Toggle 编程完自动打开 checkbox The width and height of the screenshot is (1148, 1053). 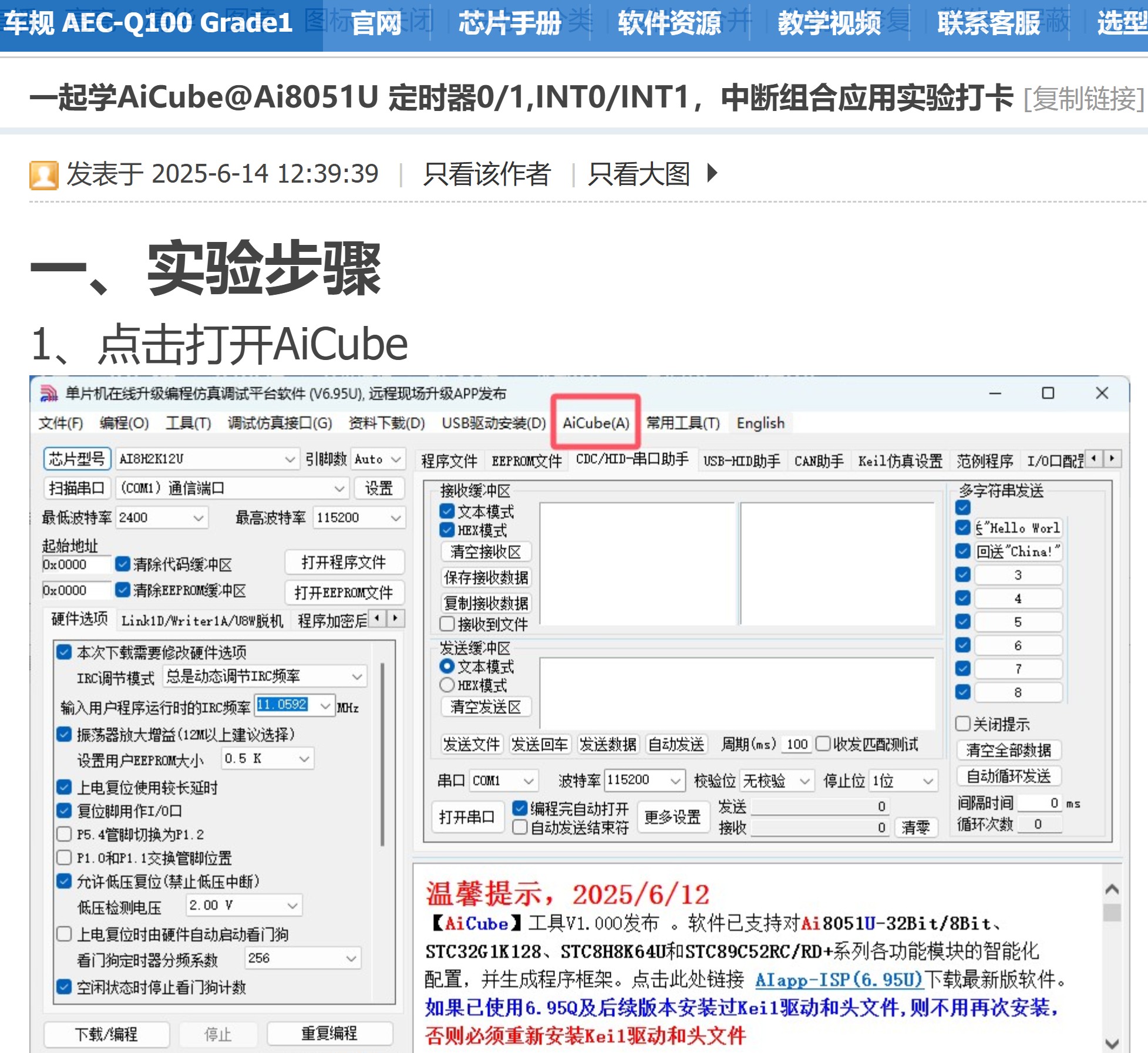[520, 808]
